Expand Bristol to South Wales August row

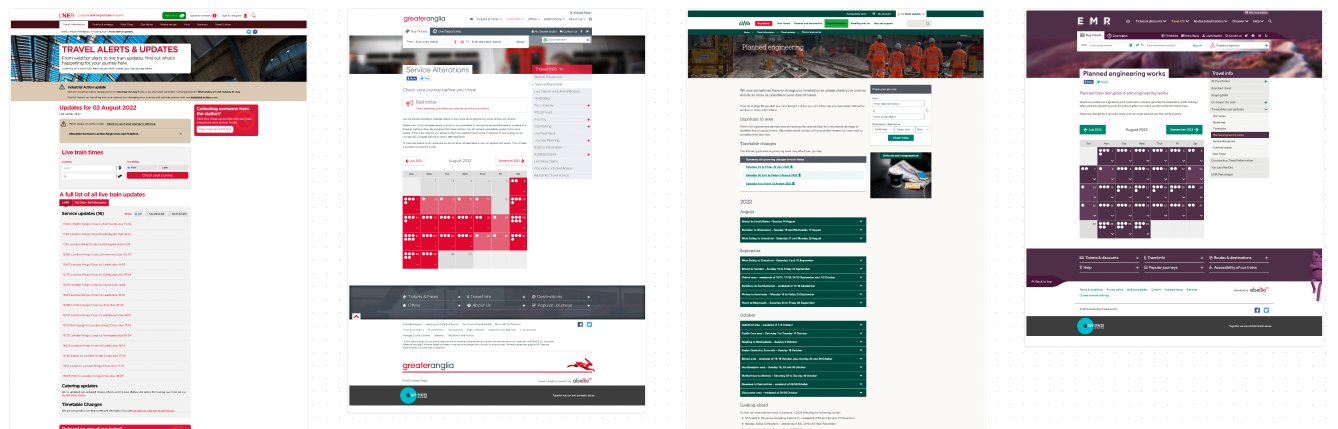click(x=803, y=221)
